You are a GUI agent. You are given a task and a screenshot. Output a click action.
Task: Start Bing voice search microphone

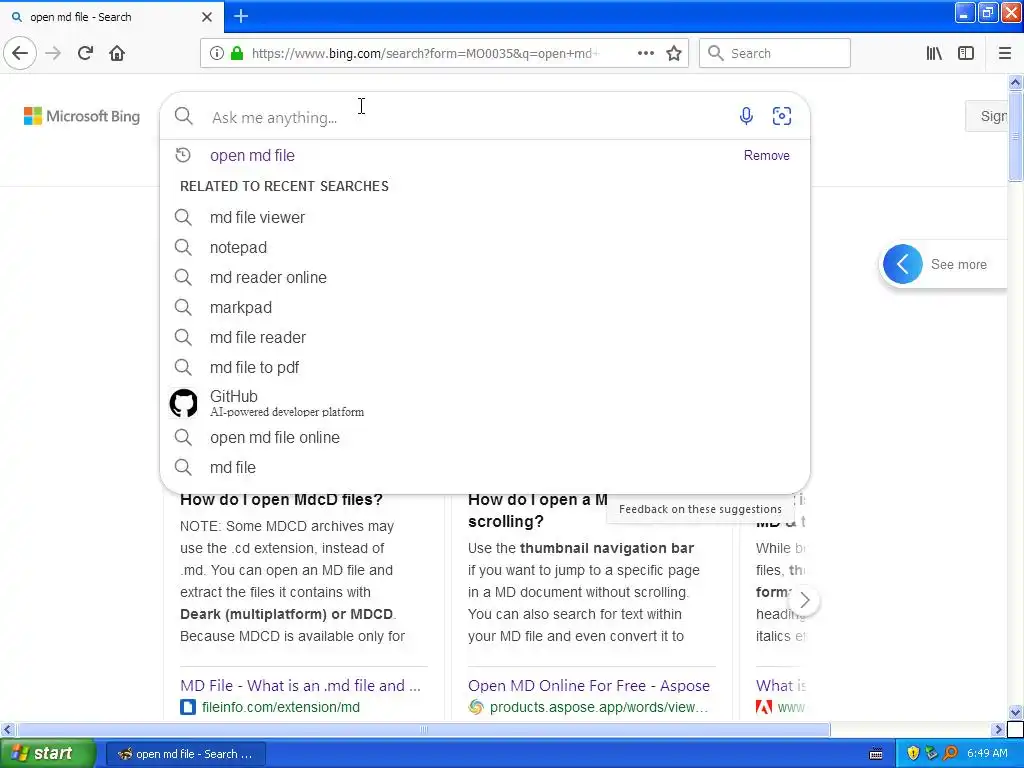746,116
